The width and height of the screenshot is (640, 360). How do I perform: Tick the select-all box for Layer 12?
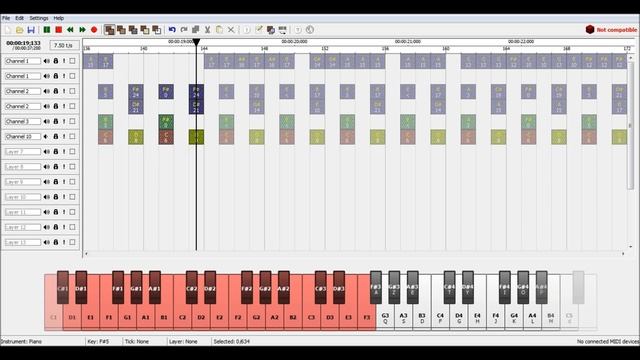72,227
